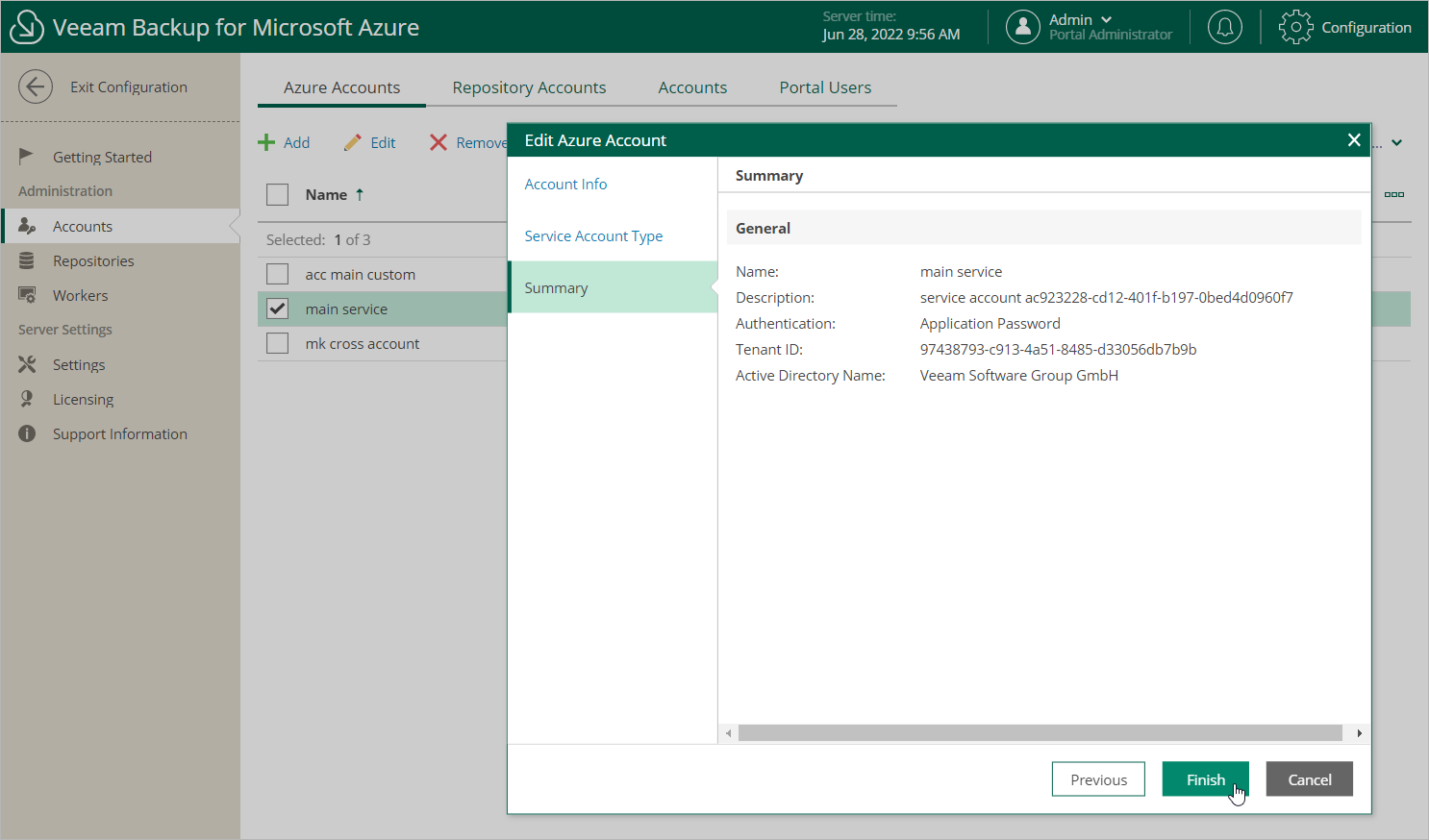Click the Workers icon in sidebar
The width and height of the screenshot is (1429, 840).
27,295
